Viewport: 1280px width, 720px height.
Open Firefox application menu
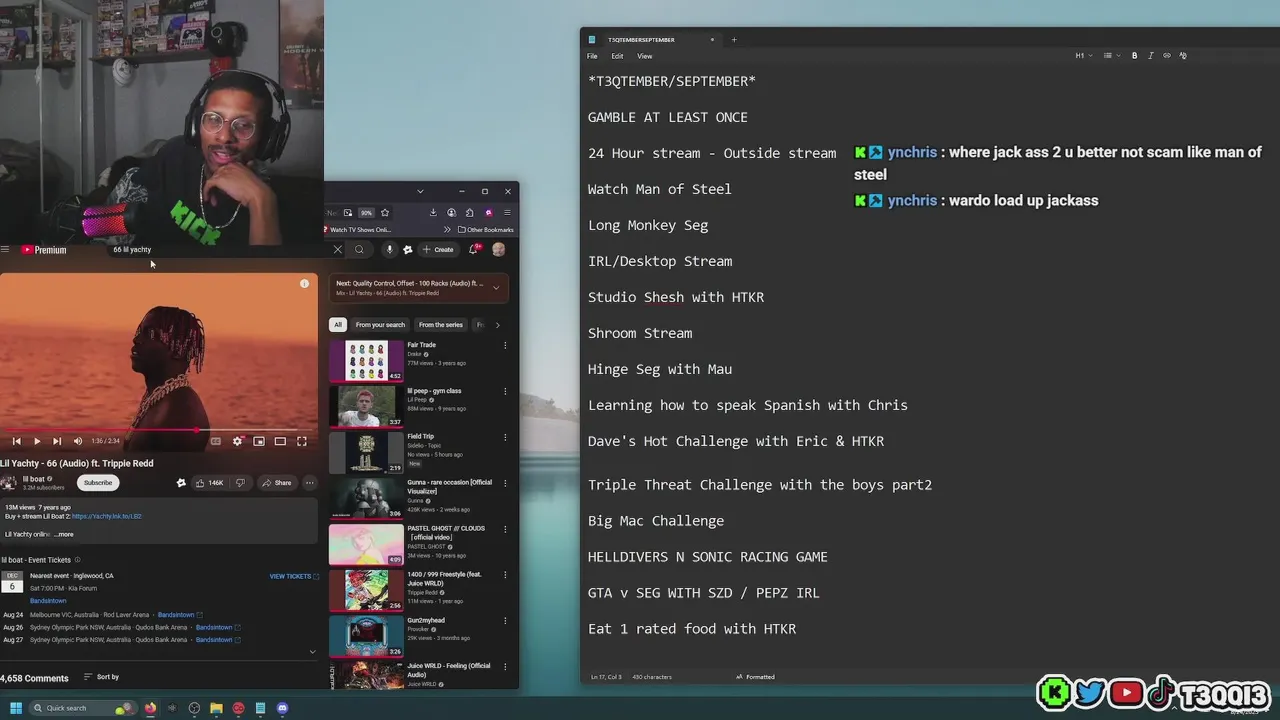[507, 212]
